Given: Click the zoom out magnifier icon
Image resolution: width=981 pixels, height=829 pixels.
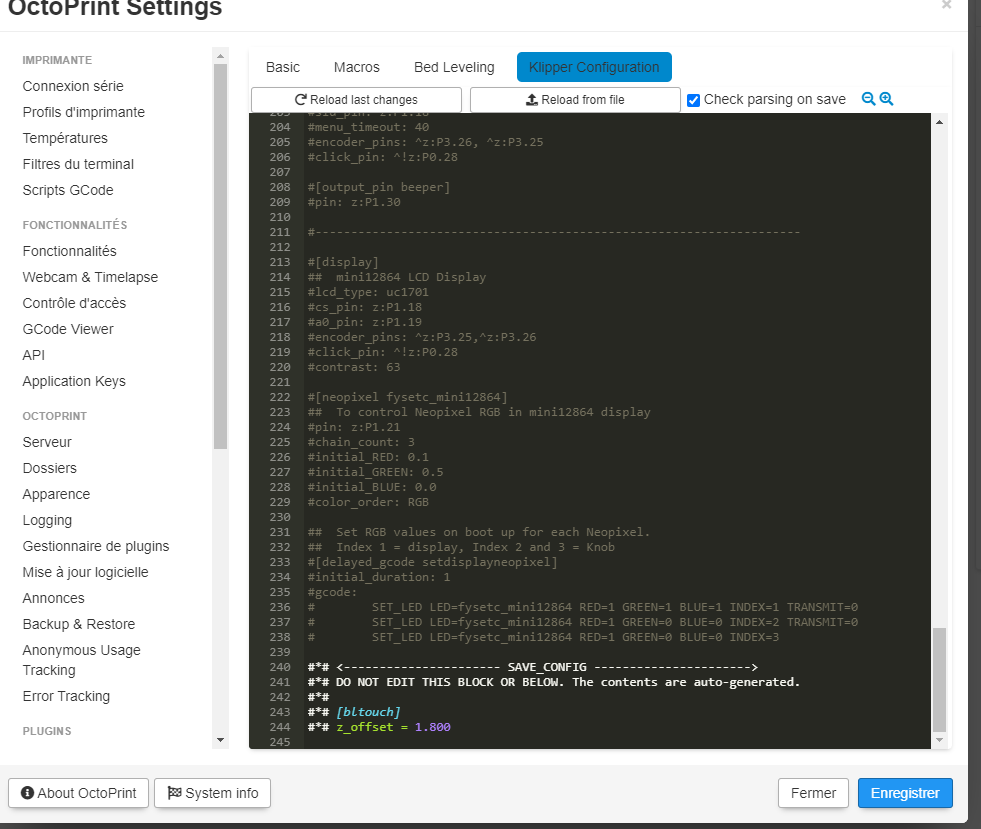Looking at the screenshot, I should (x=868, y=99).
